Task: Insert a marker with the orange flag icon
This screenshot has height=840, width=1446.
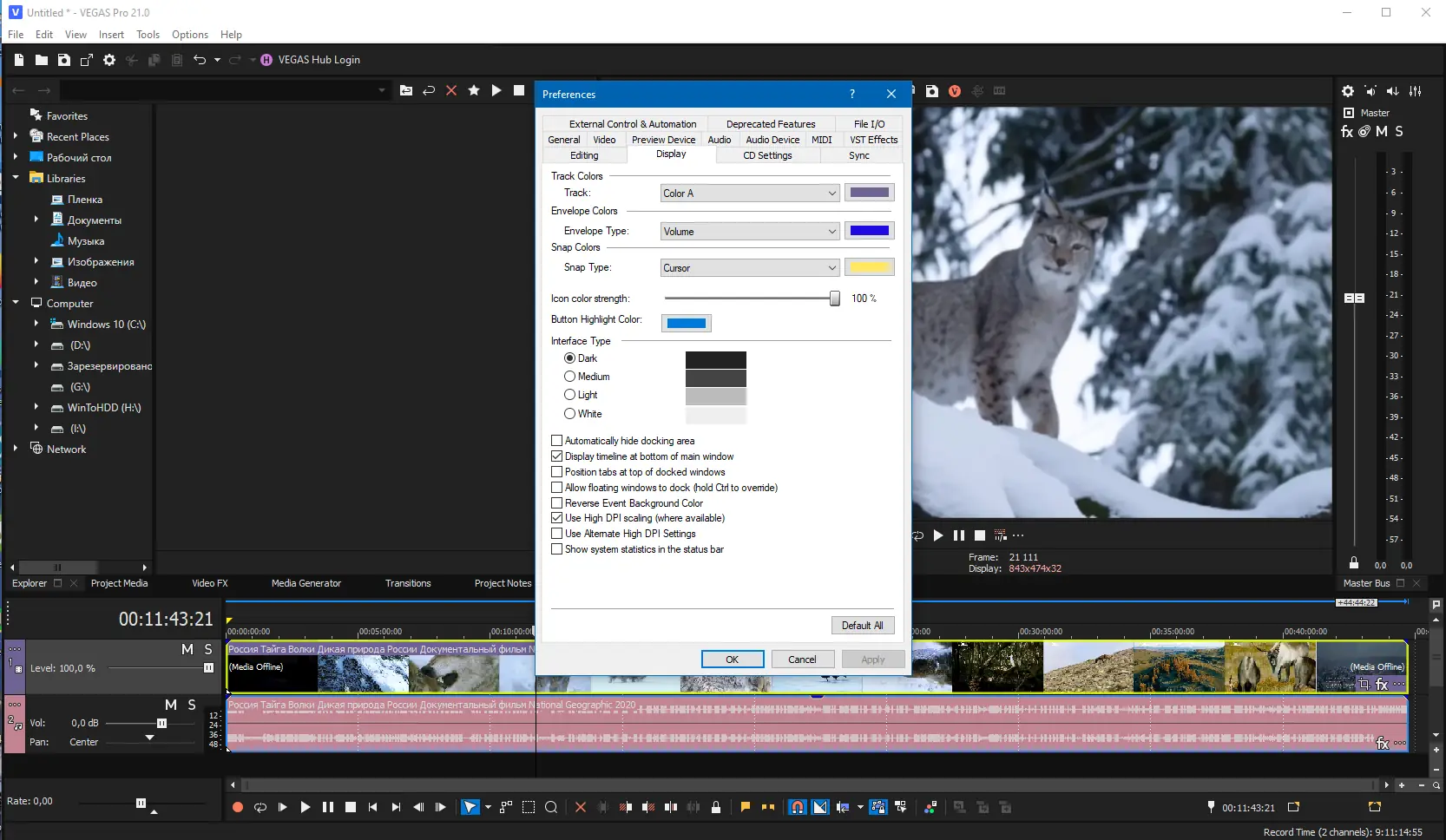Action: tap(746, 807)
